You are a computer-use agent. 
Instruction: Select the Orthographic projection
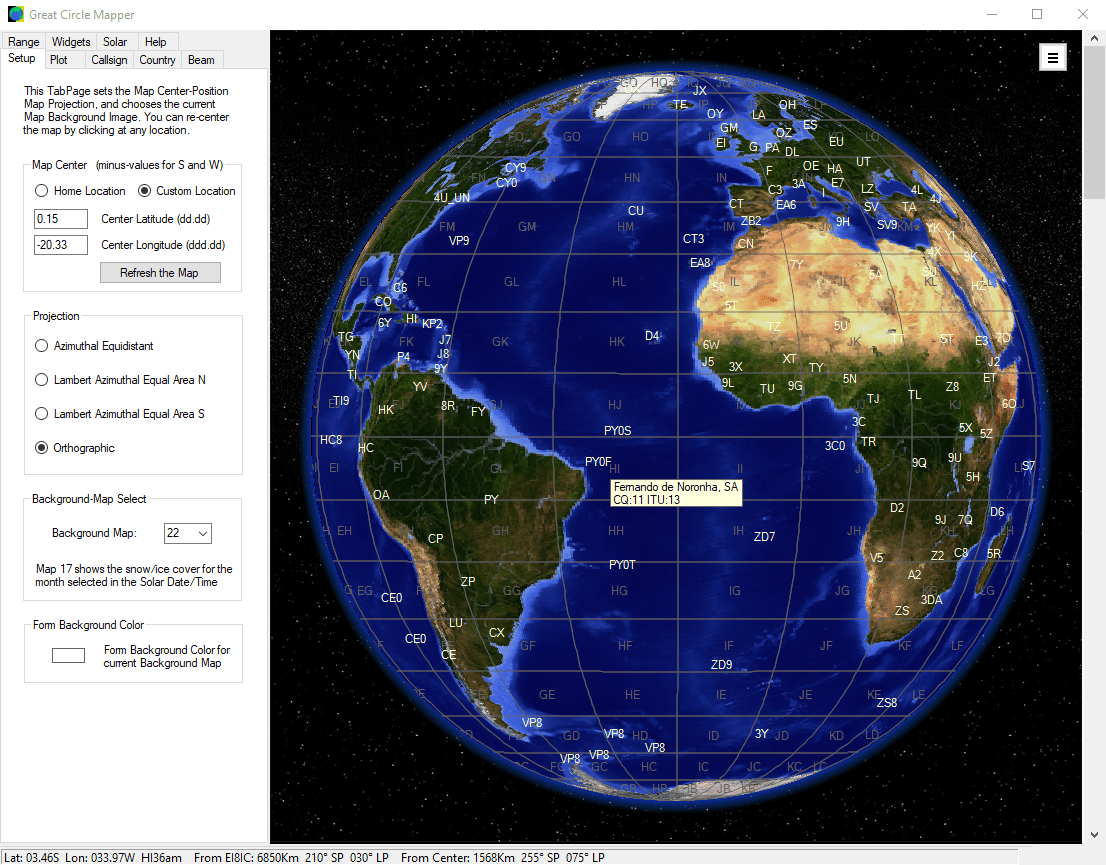(x=41, y=447)
